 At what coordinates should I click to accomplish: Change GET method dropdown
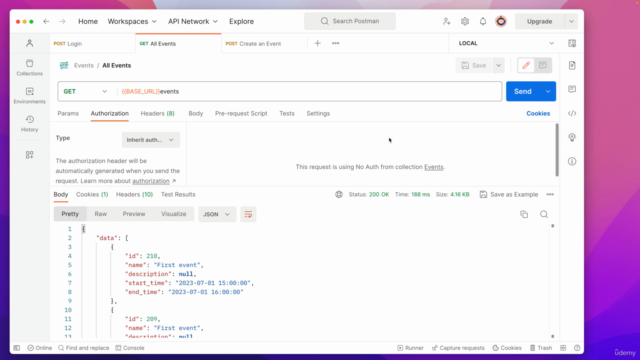coord(86,91)
